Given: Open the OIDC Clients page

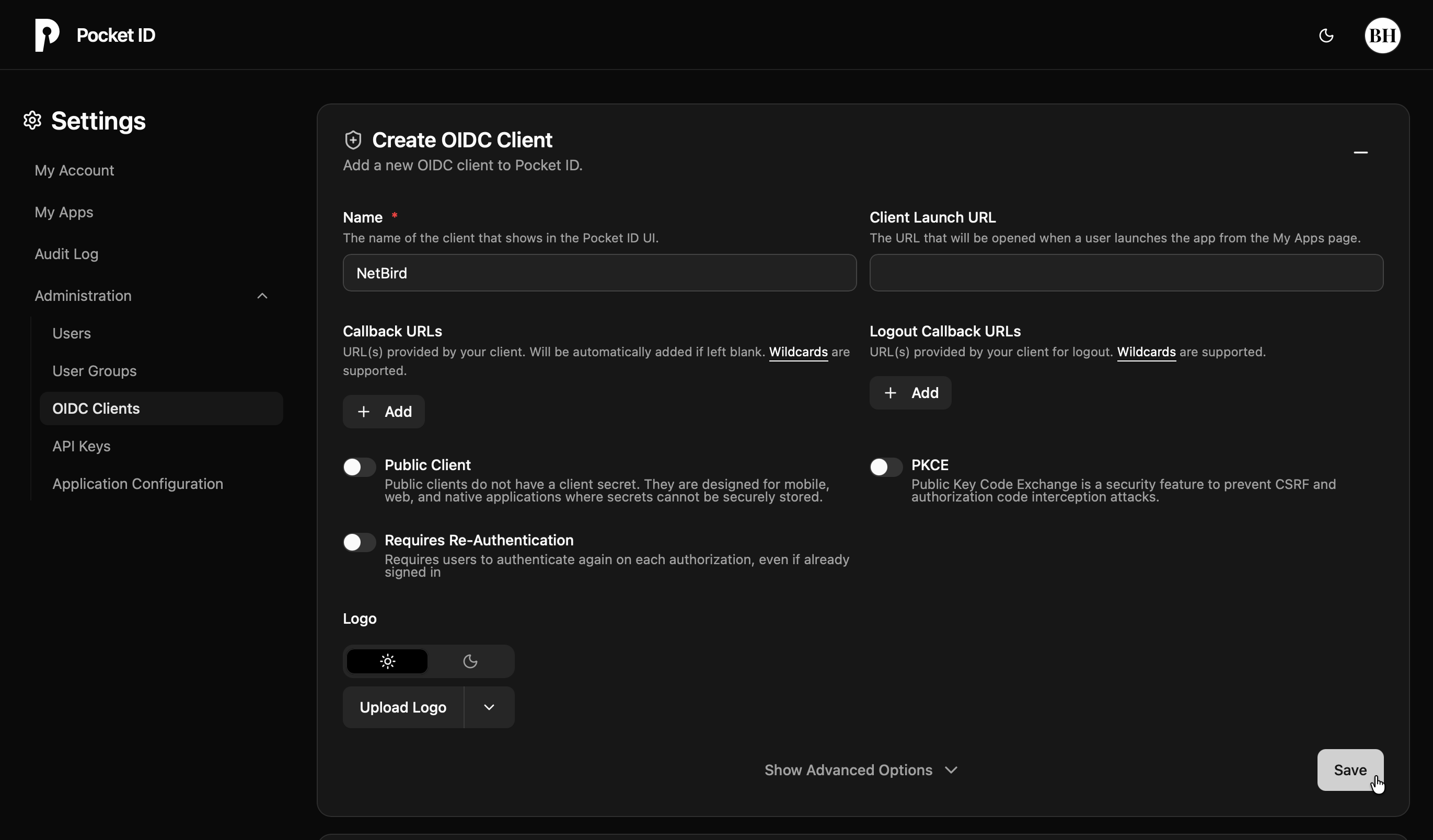Looking at the screenshot, I should 96,408.
